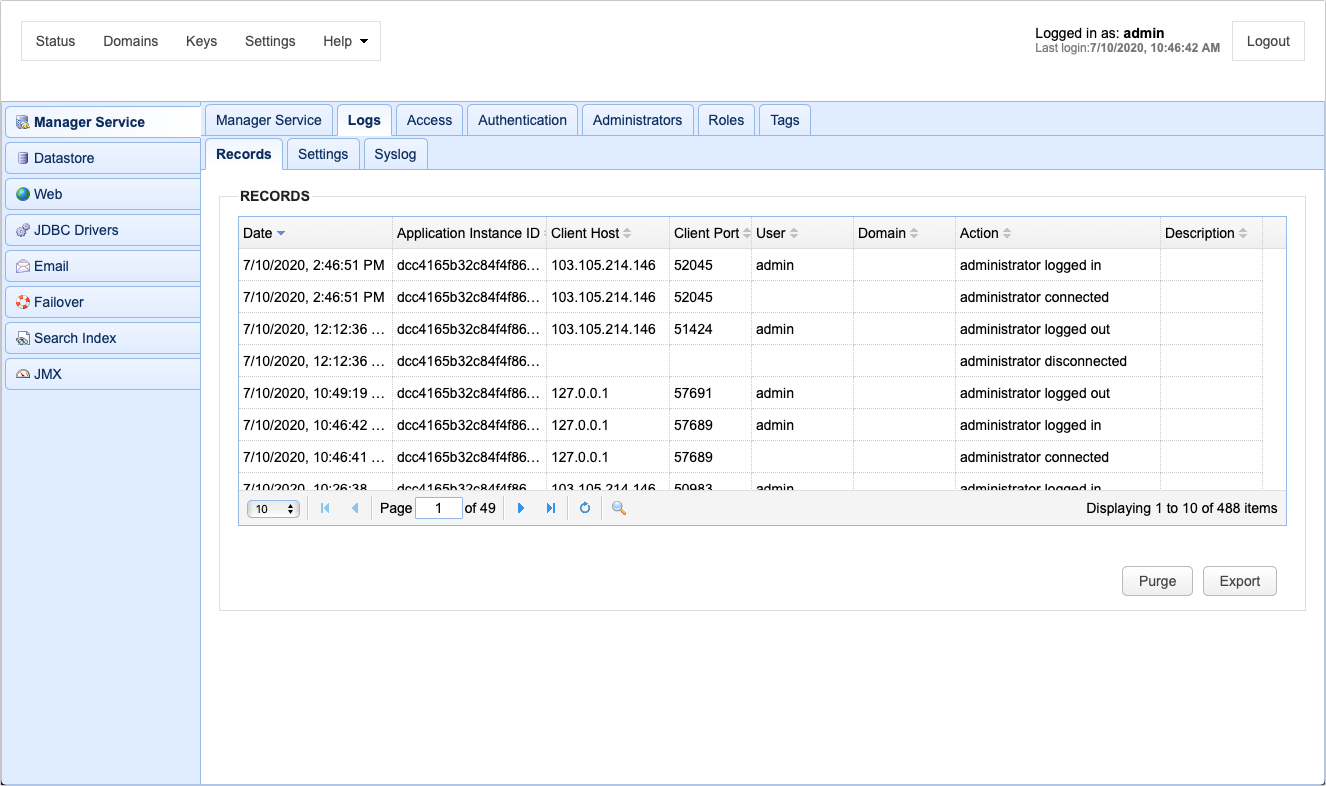Open the Domains menu item
Screen dimensions: 1326x786
coord(131,41)
